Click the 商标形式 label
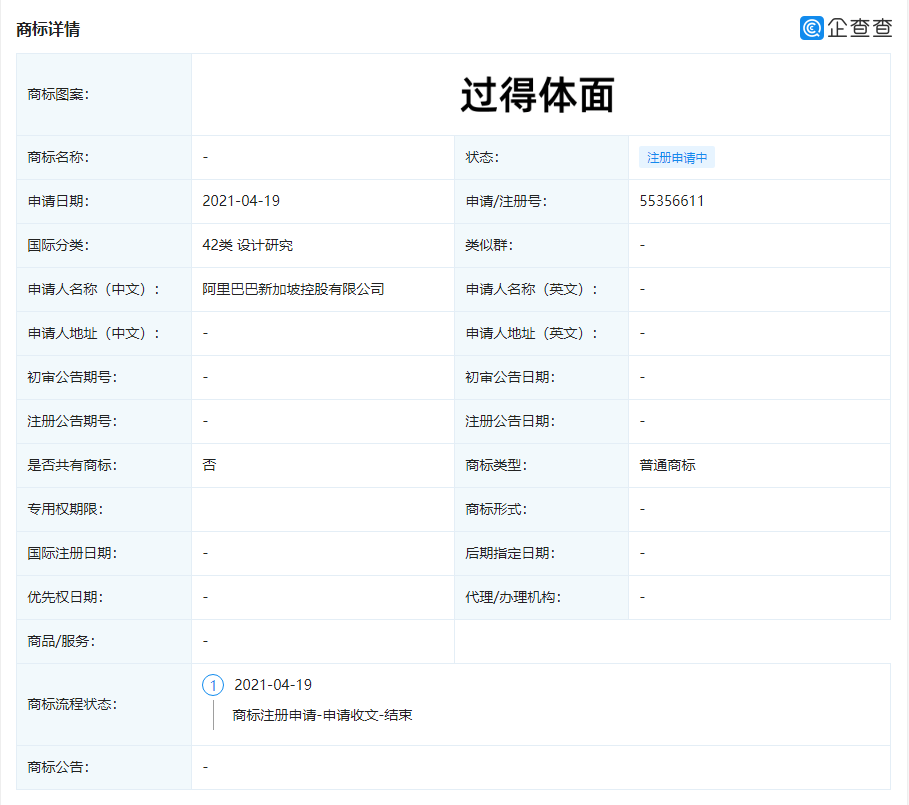Screen dimensions: 909x805 tap(496, 509)
